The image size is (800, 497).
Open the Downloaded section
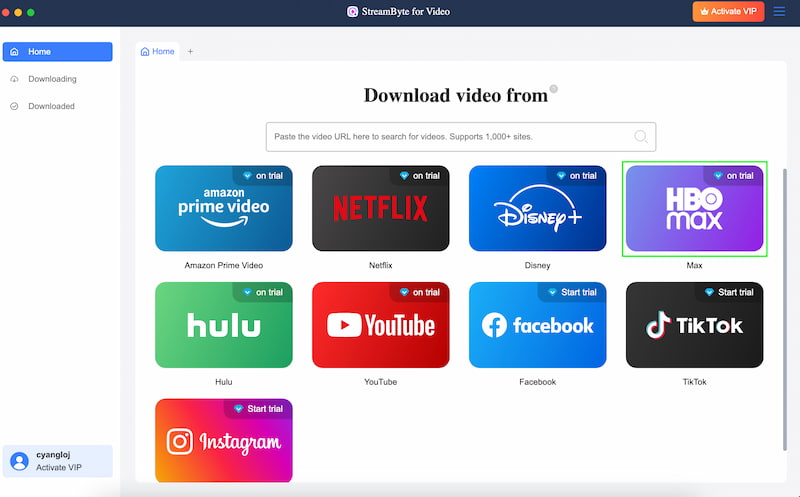(x=58, y=106)
